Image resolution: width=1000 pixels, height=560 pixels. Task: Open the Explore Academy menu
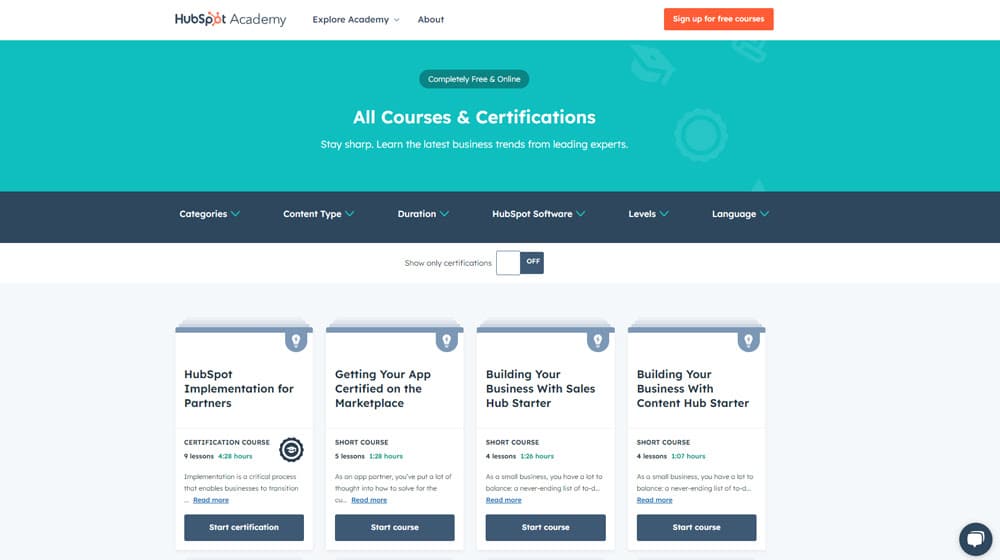point(356,19)
